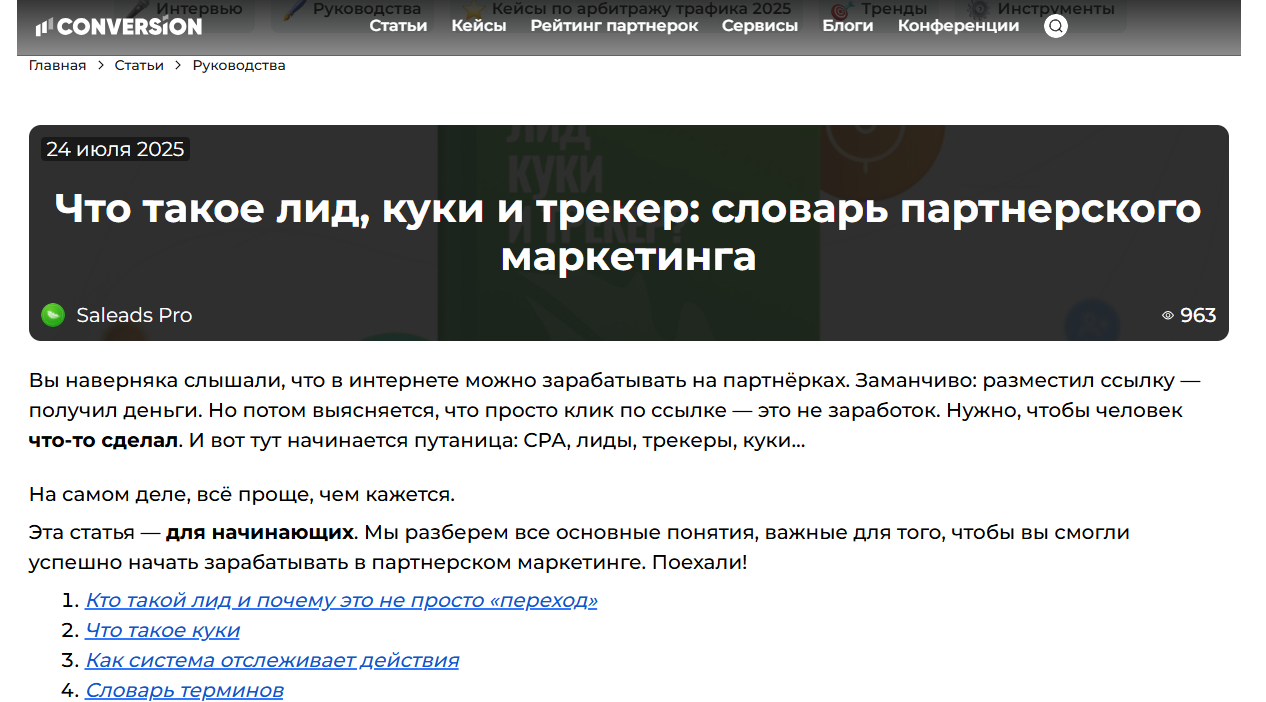Click the icon beside Руководства in top bar
The image size is (1266, 702).
(x=294, y=7)
